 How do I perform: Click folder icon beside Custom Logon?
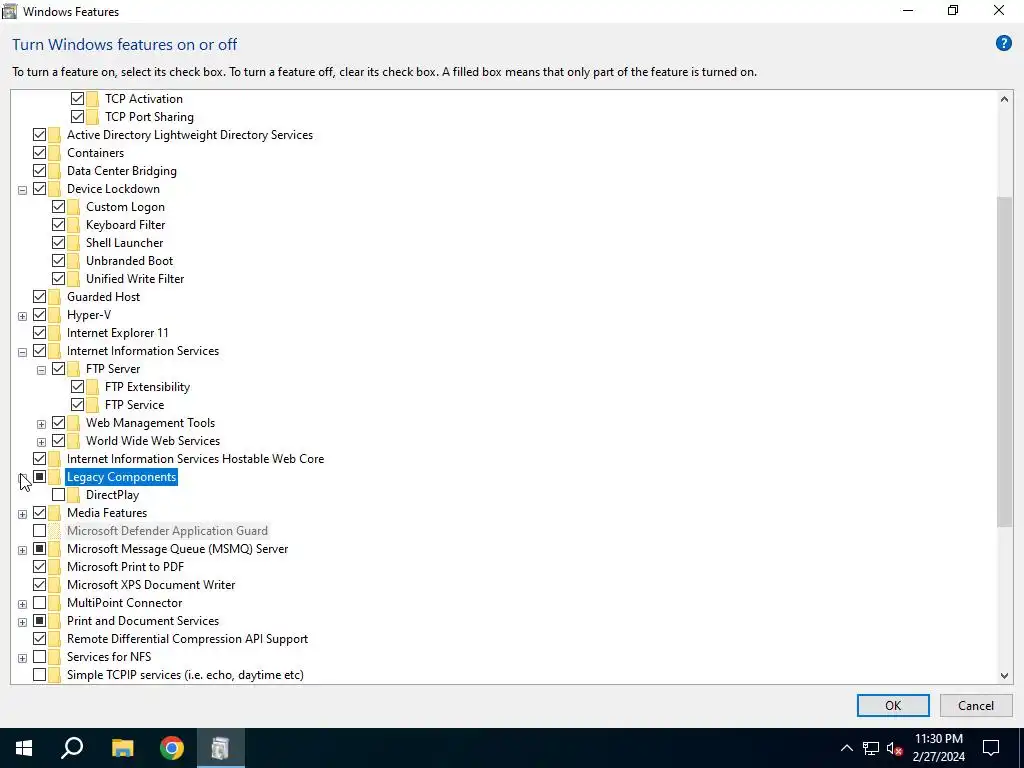coord(74,207)
